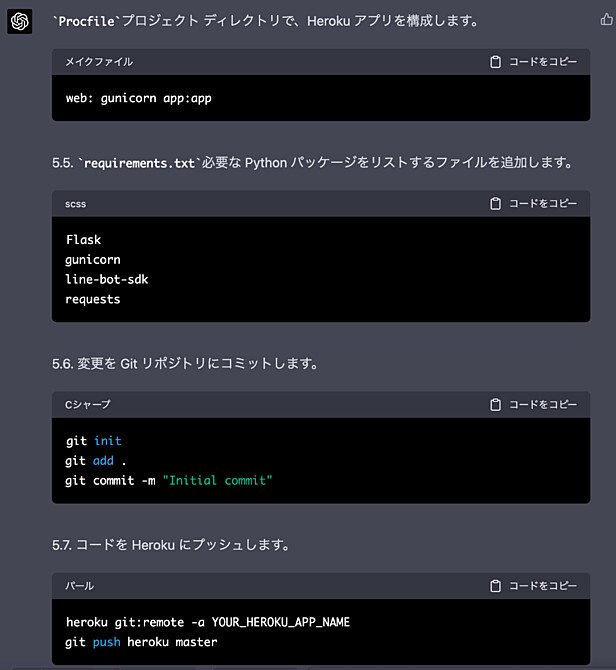Click the パール language label
Image resolution: width=616 pixels, height=670 pixels.
[79, 586]
